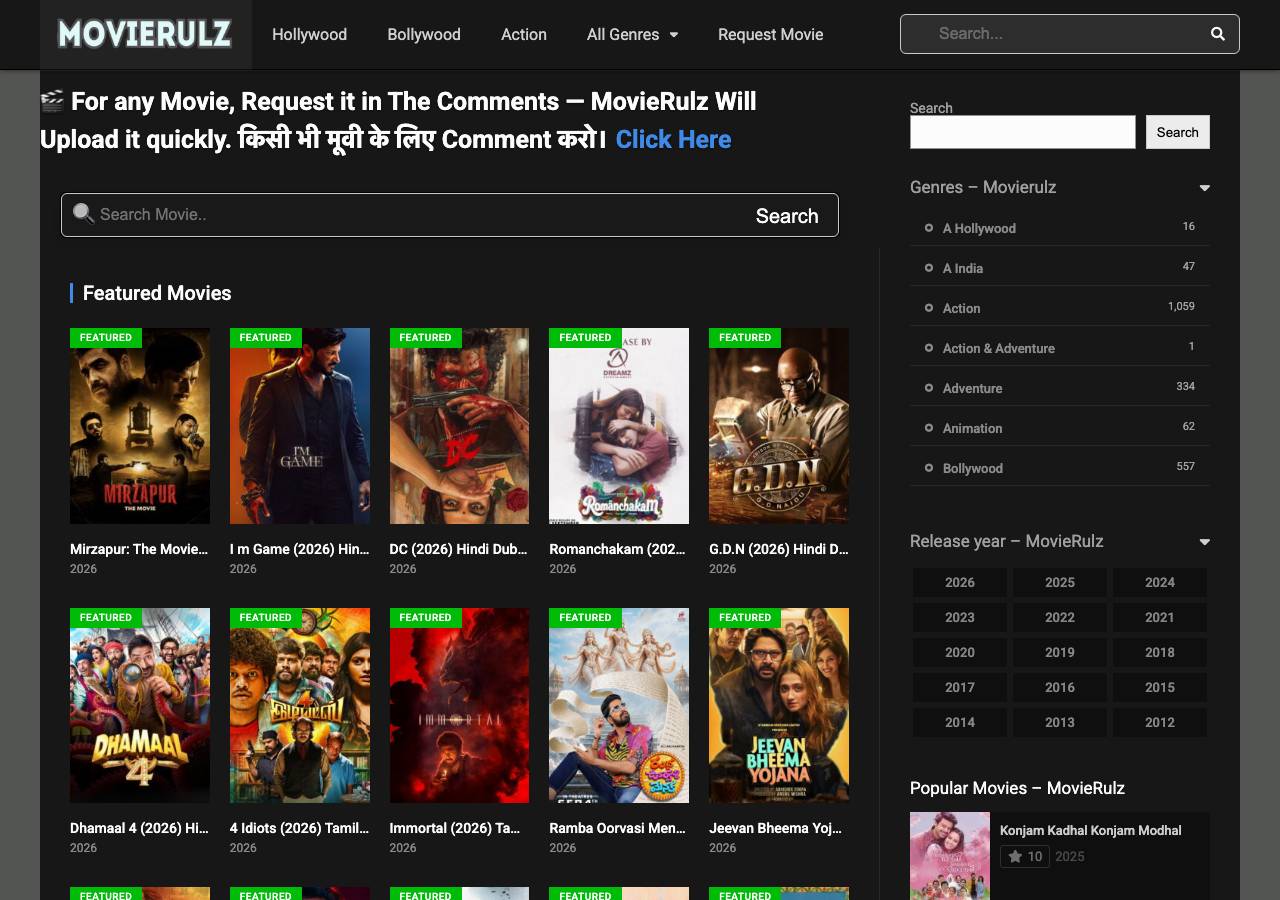Open the Request Movie page
The image size is (1280, 900).
771,34
